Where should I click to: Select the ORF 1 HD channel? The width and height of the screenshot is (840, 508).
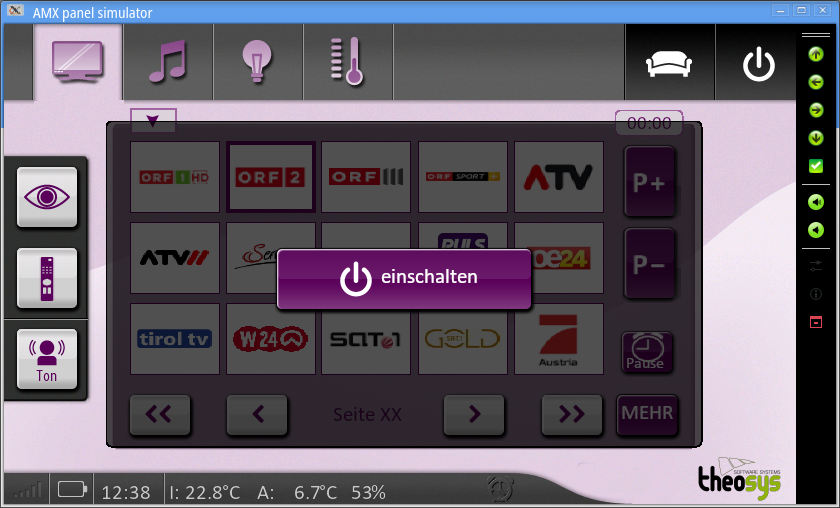(x=175, y=177)
